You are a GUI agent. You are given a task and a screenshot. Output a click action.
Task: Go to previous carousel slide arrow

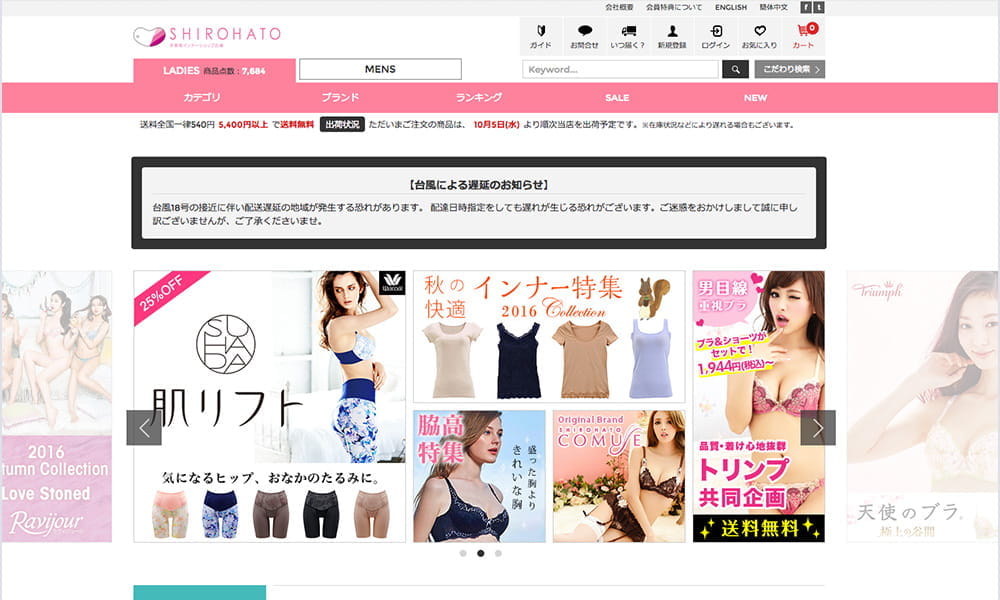point(143,428)
